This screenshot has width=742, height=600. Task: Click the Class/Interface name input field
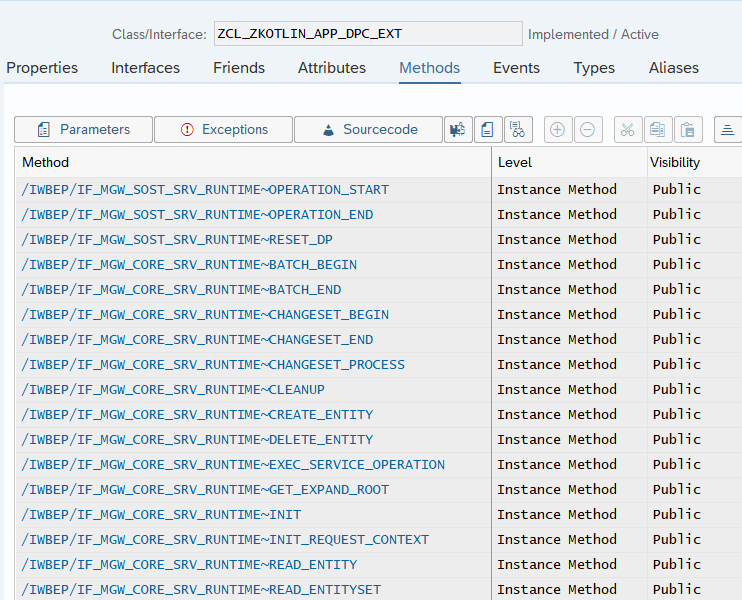(368, 34)
